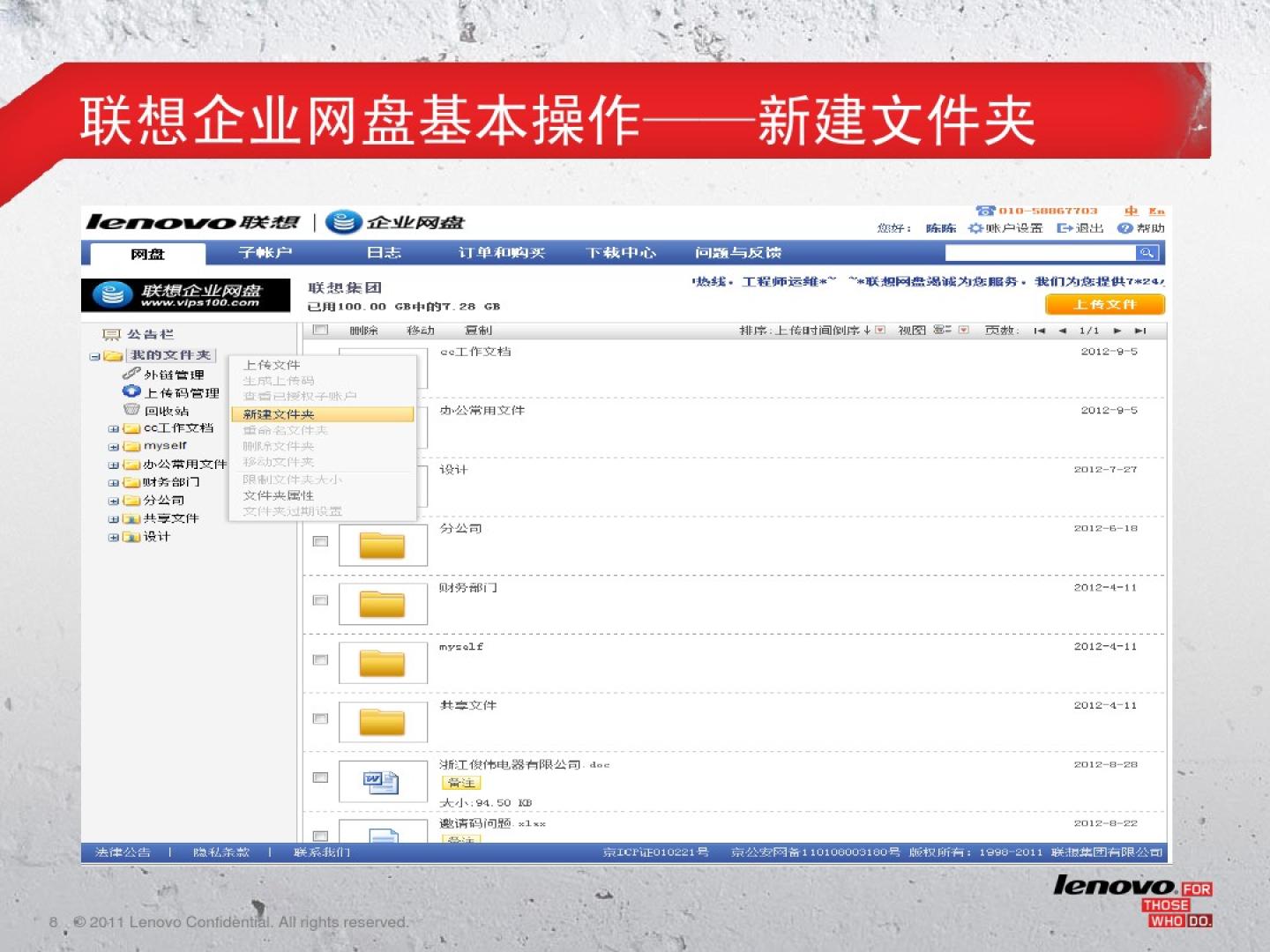This screenshot has width=1270, height=952.
Task: Open 回收站 recycle bin
Action: [131, 410]
